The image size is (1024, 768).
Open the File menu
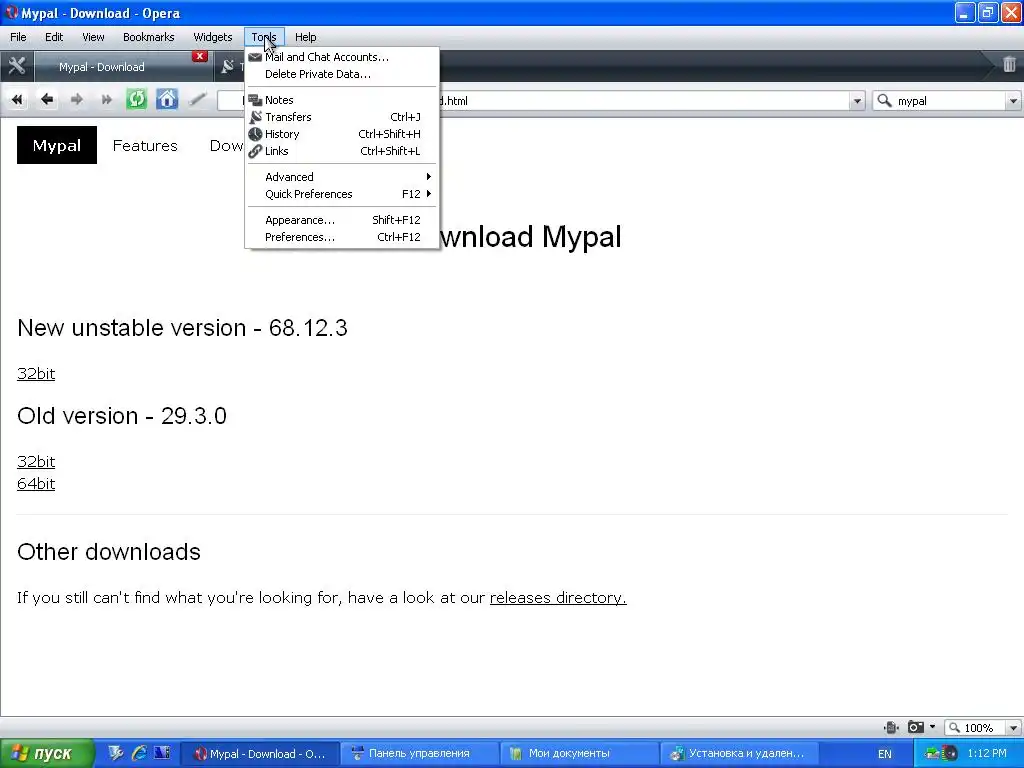click(x=18, y=37)
